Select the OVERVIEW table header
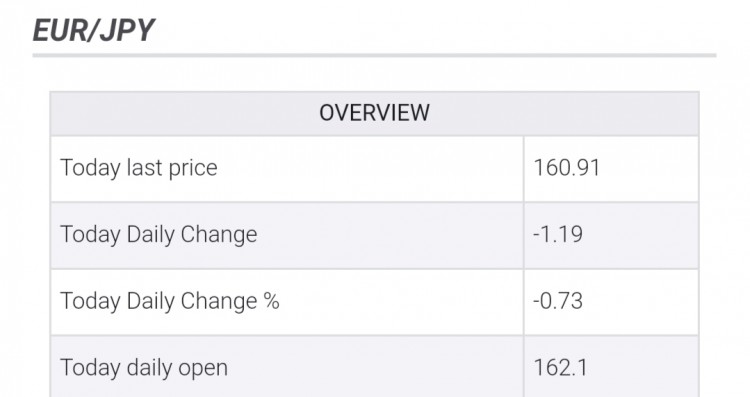Image resolution: width=750 pixels, height=397 pixels. (374, 113)
